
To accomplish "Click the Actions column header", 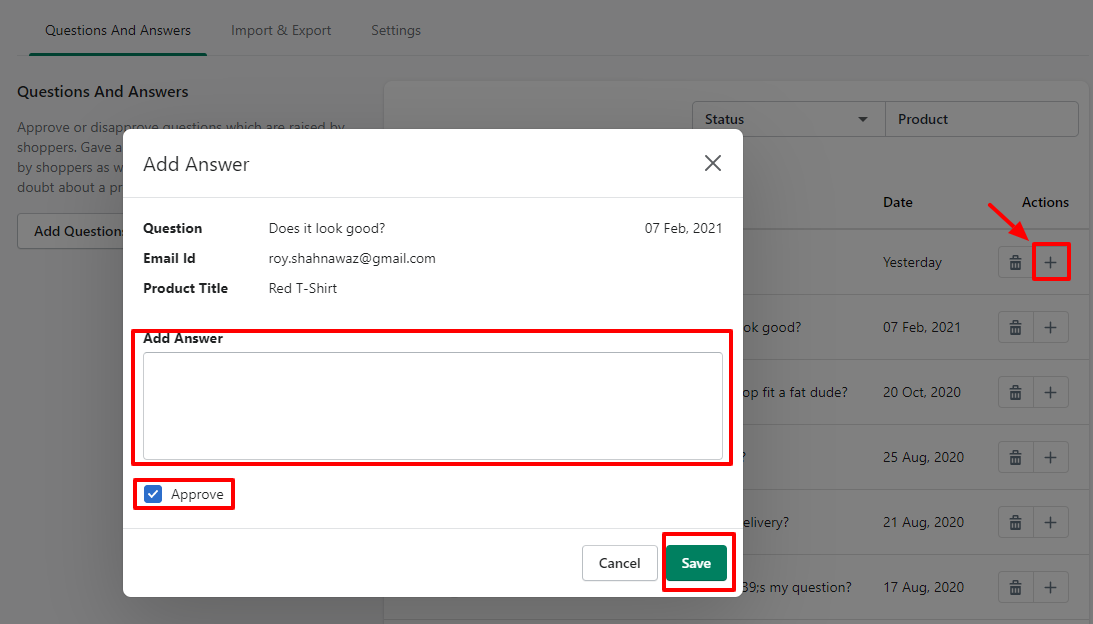I will click(1045, 202).
